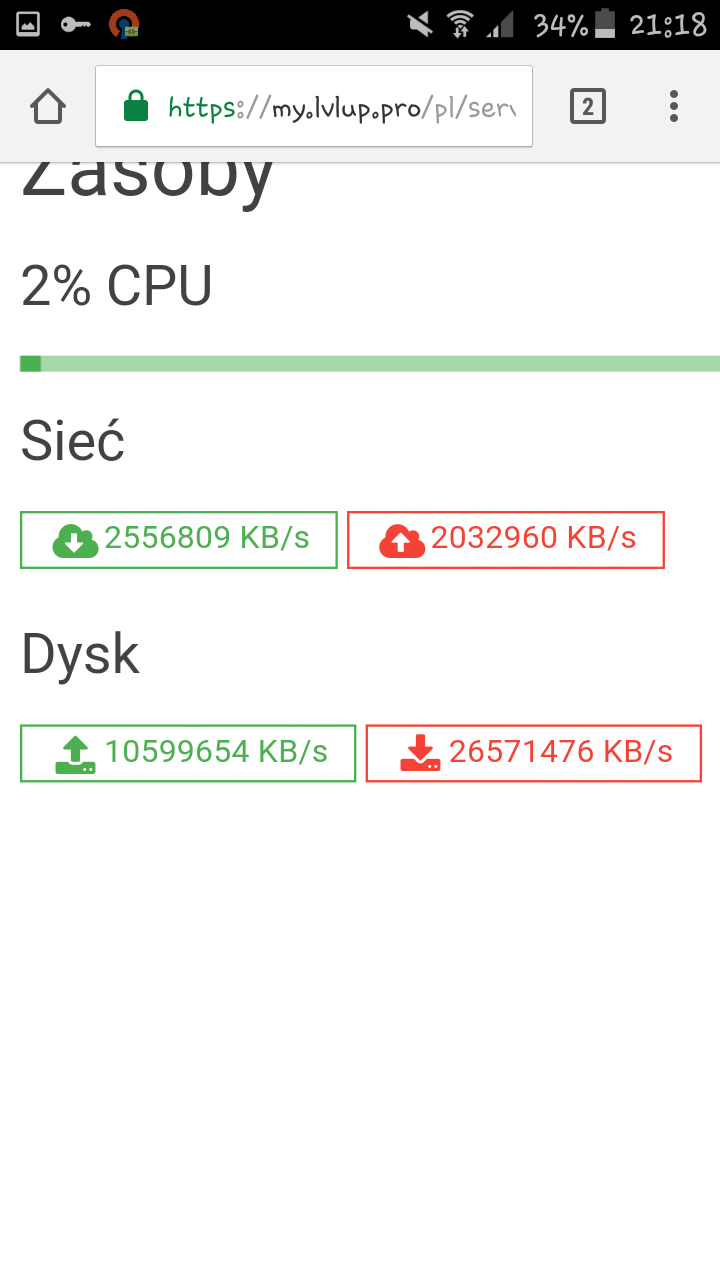Select the 26571476 KB/s disk badge

[x=534, y=753]
